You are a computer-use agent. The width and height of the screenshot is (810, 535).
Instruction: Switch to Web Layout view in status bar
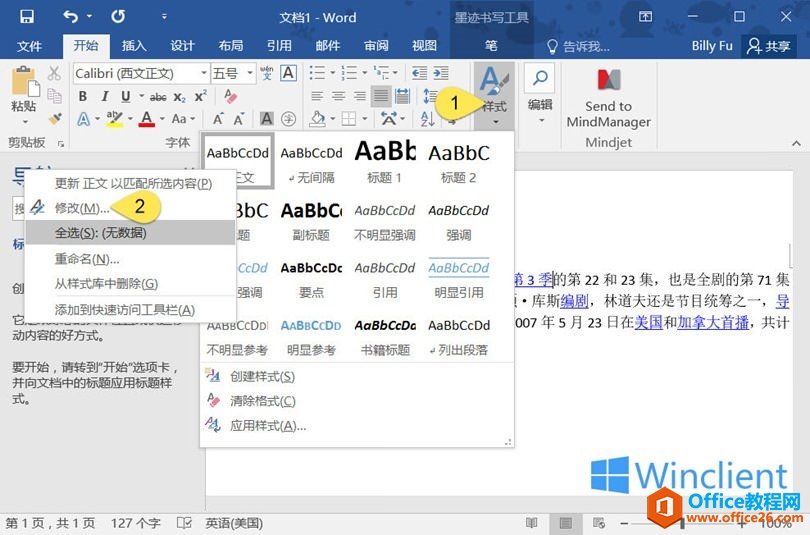coord(599,523)
